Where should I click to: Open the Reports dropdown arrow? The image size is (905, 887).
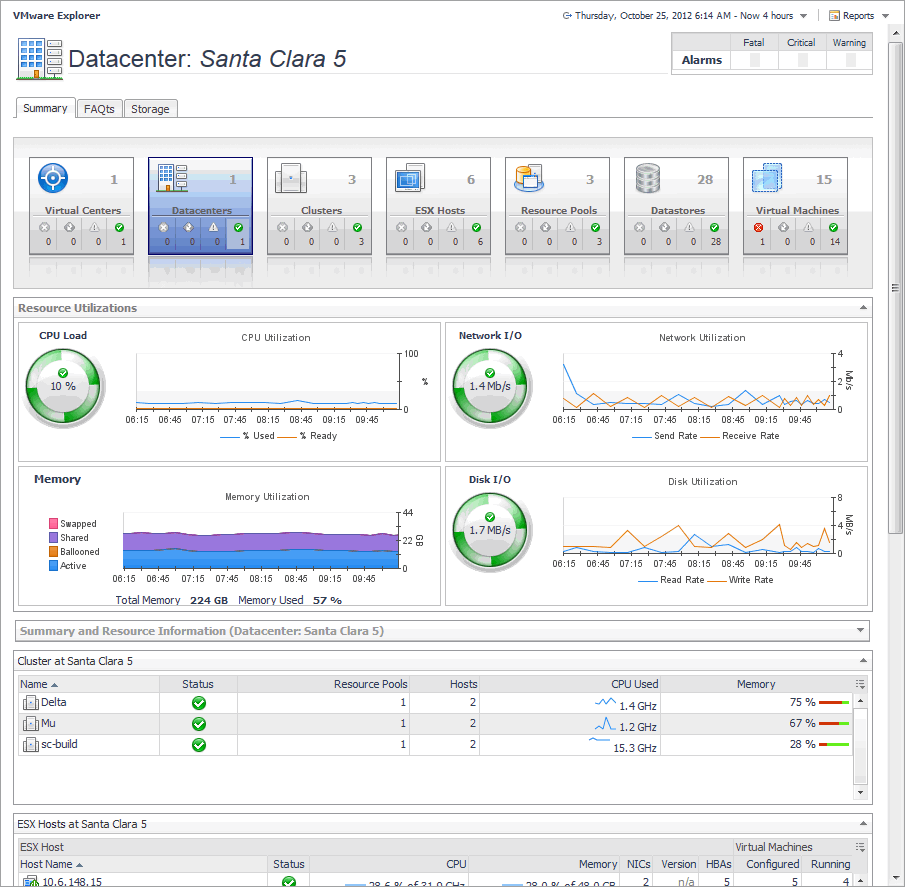(x=885, y=16)
